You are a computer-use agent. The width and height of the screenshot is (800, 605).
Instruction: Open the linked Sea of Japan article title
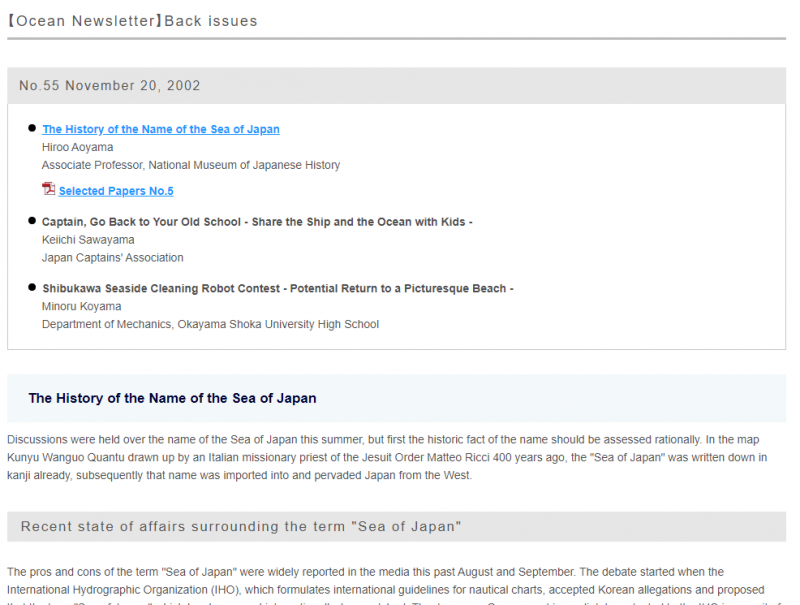pyautogui.click(x=160, y=130)
